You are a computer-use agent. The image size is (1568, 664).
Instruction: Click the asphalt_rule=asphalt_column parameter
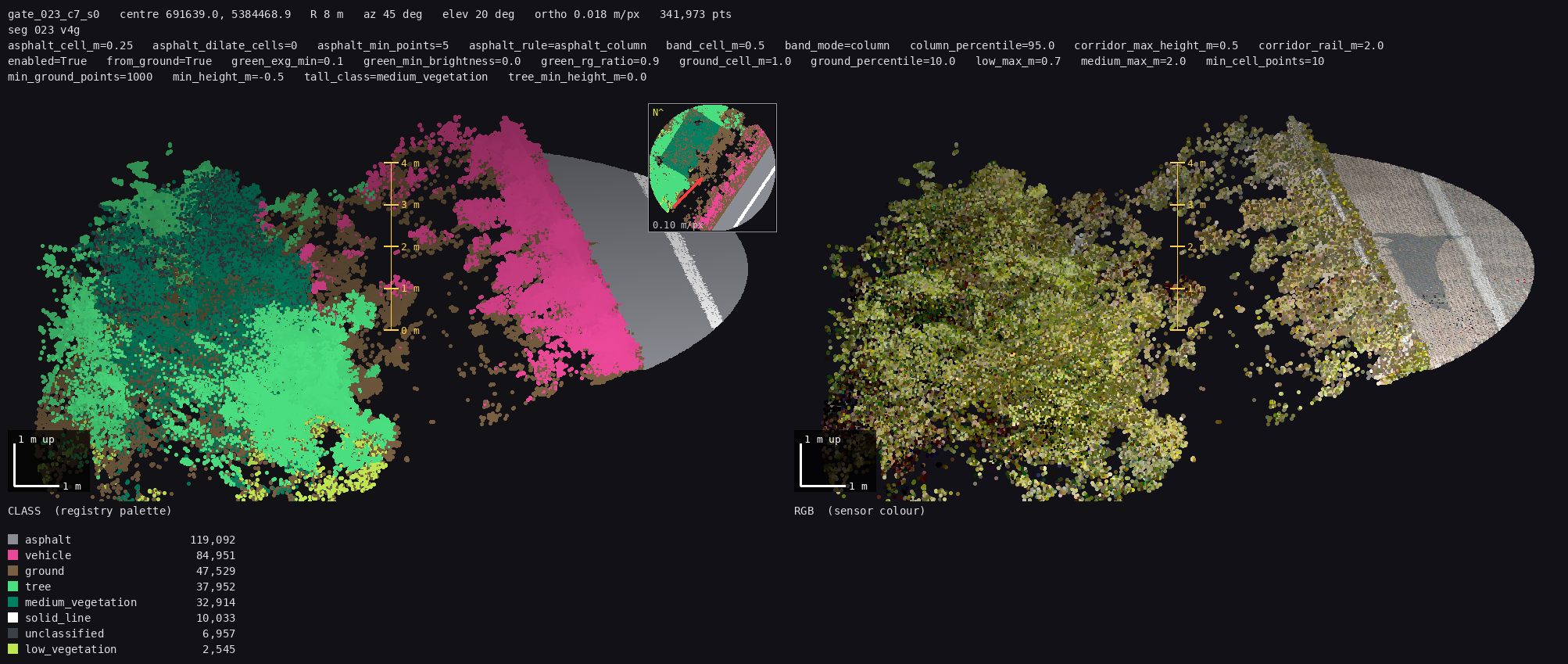[557, 45]
